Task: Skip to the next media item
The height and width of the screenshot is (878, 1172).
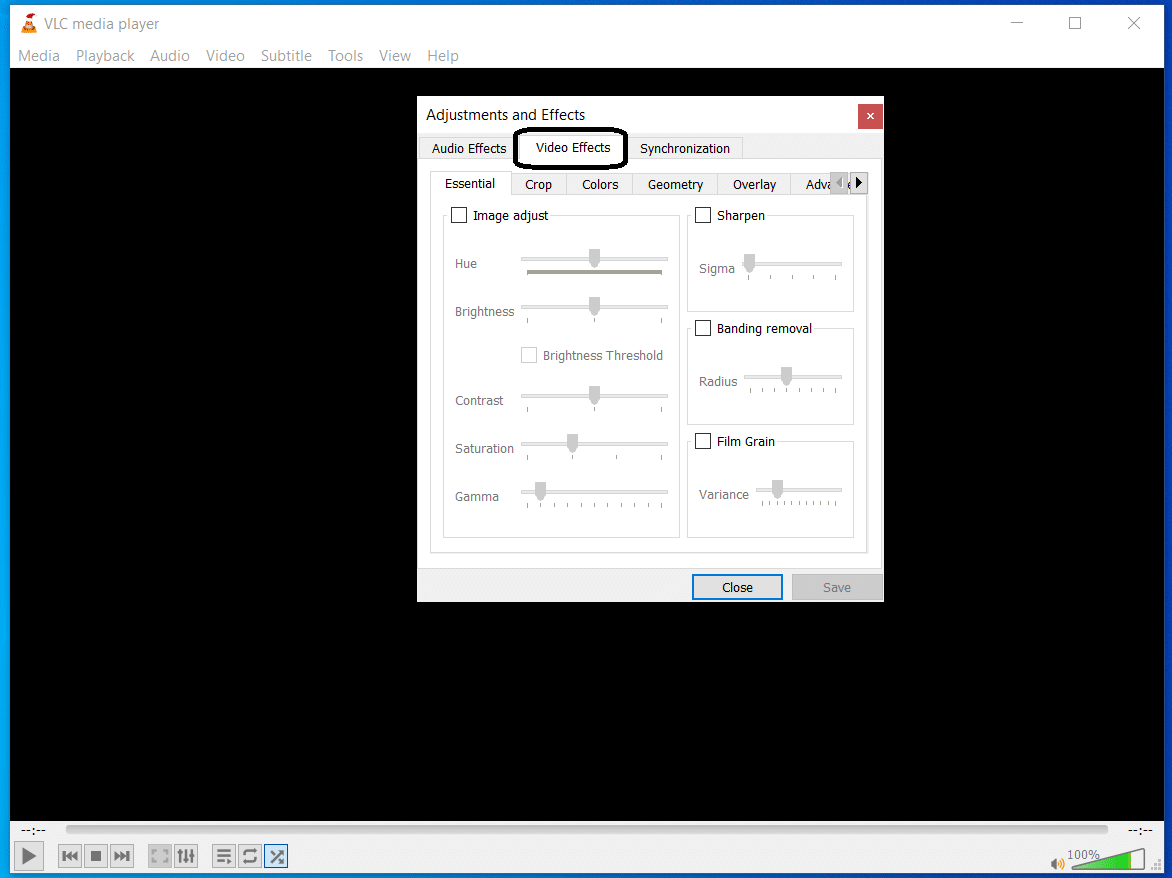Action: click(122, 856)
